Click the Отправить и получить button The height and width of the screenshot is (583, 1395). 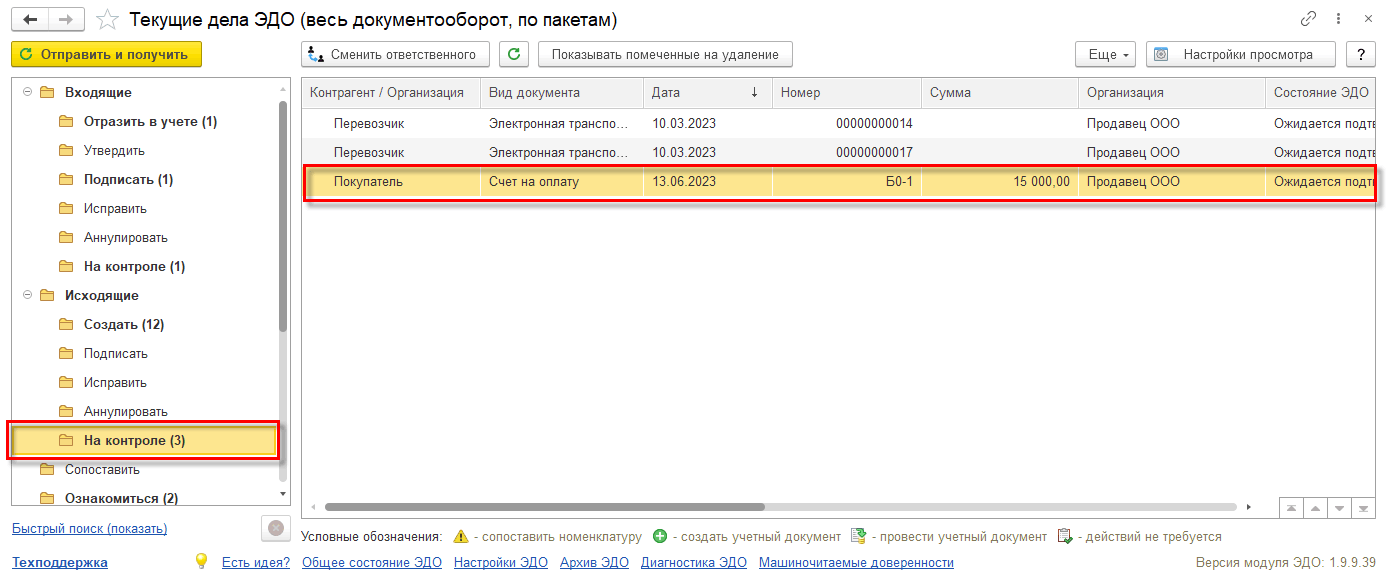106,54
